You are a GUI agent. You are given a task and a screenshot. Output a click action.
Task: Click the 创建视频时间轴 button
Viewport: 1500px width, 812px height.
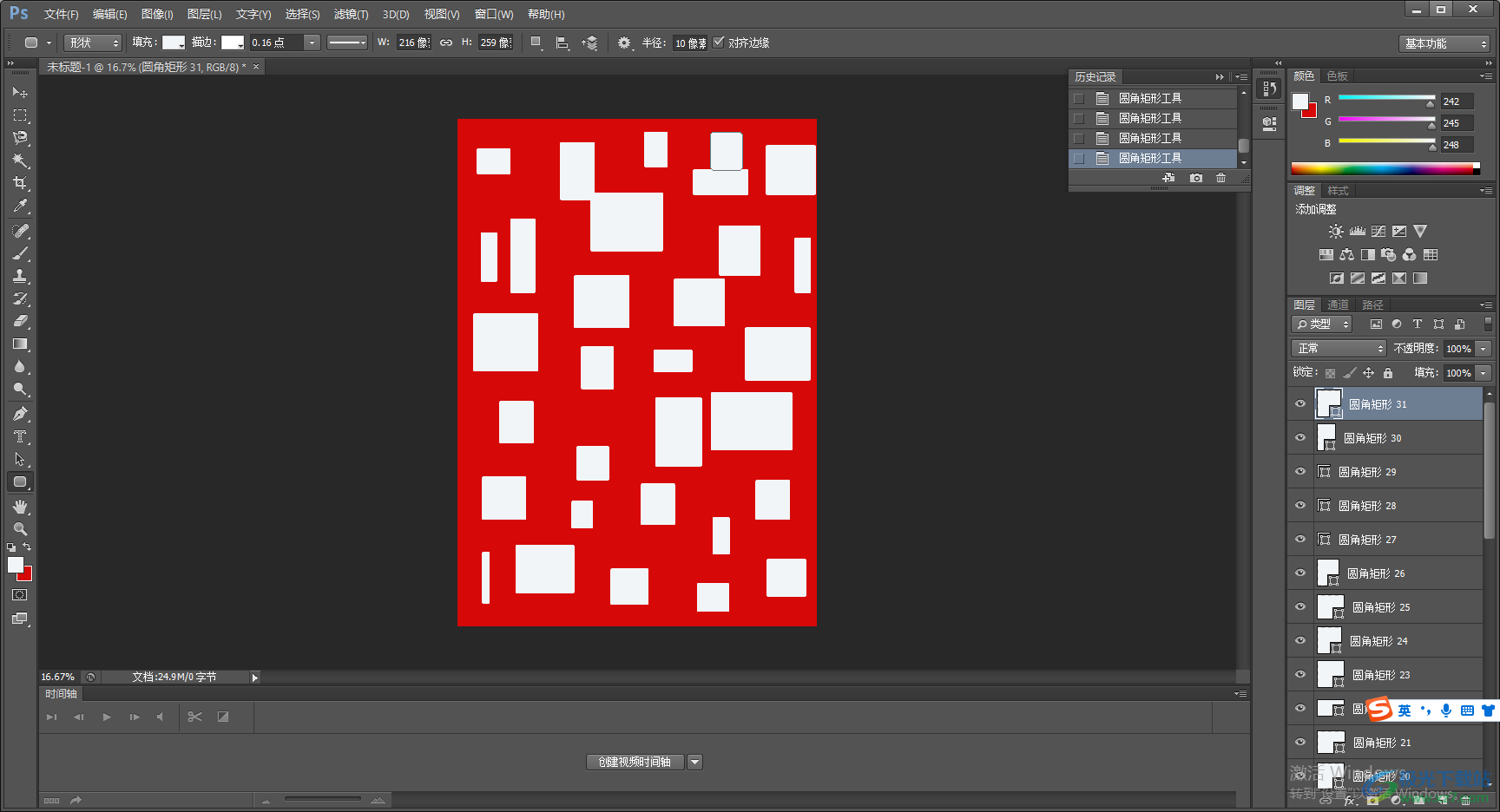click(x=635, y=762)
